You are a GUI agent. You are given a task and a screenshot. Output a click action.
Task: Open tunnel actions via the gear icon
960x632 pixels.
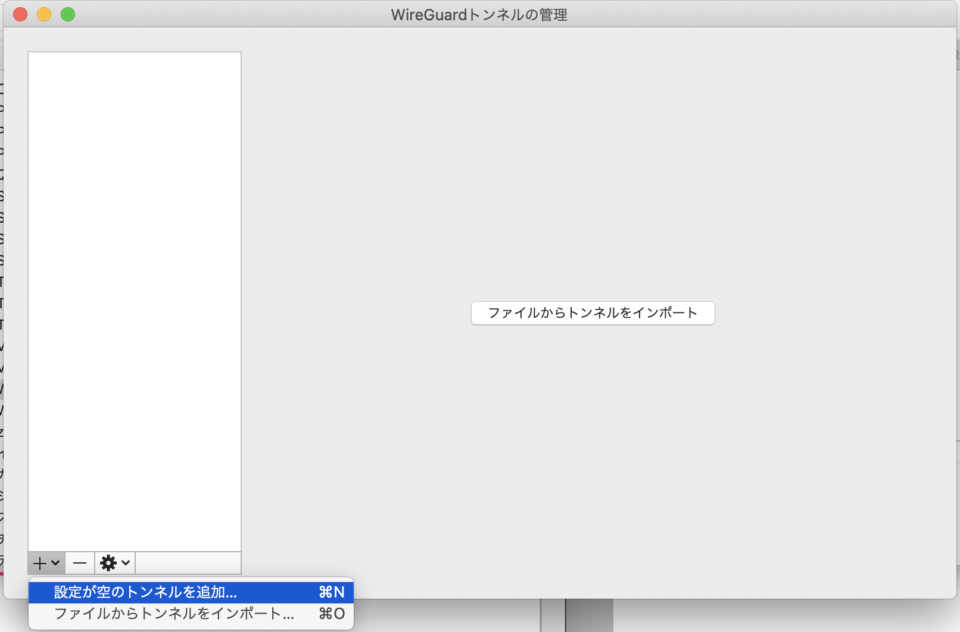(108, 562)
